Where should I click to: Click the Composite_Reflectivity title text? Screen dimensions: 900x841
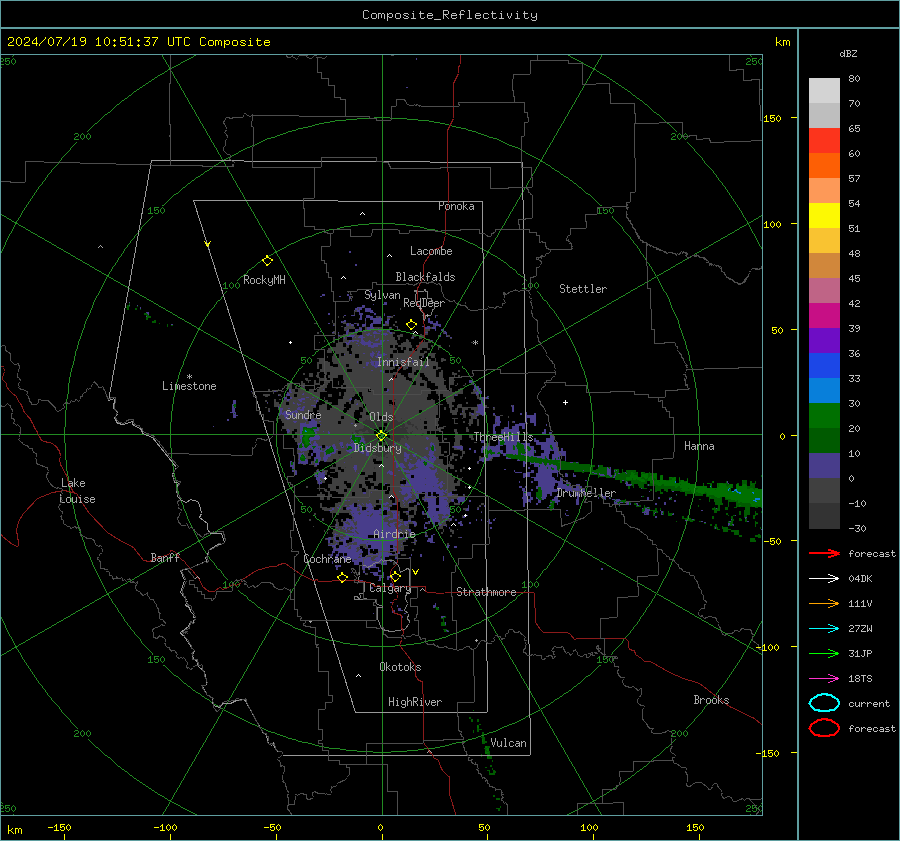pos(450,15)
